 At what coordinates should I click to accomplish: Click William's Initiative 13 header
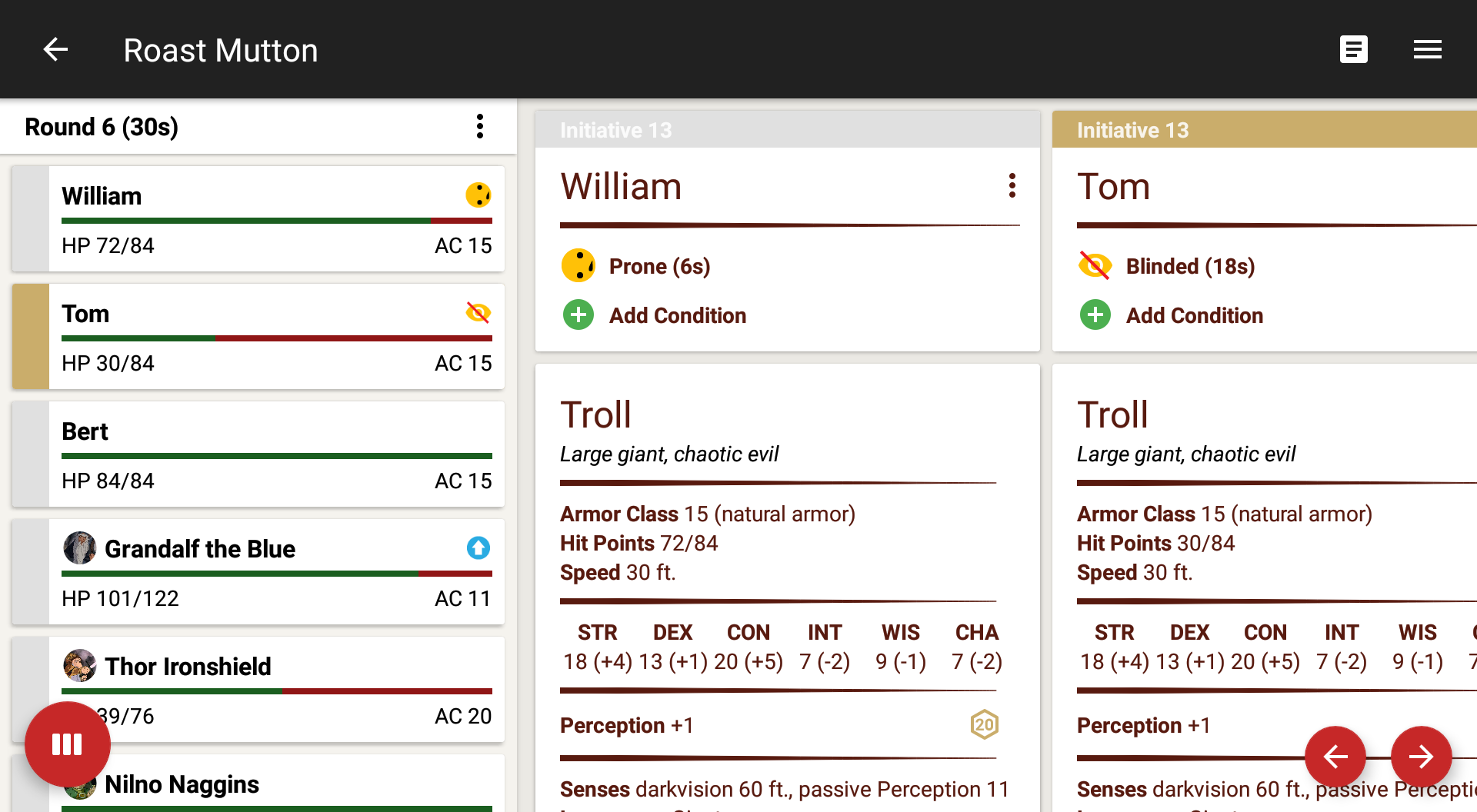tap(788, 130)
